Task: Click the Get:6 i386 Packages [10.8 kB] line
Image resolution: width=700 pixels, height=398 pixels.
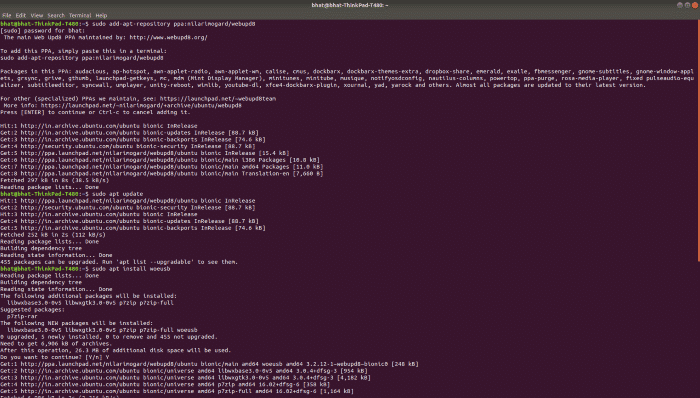Action: tap(160, 160)
